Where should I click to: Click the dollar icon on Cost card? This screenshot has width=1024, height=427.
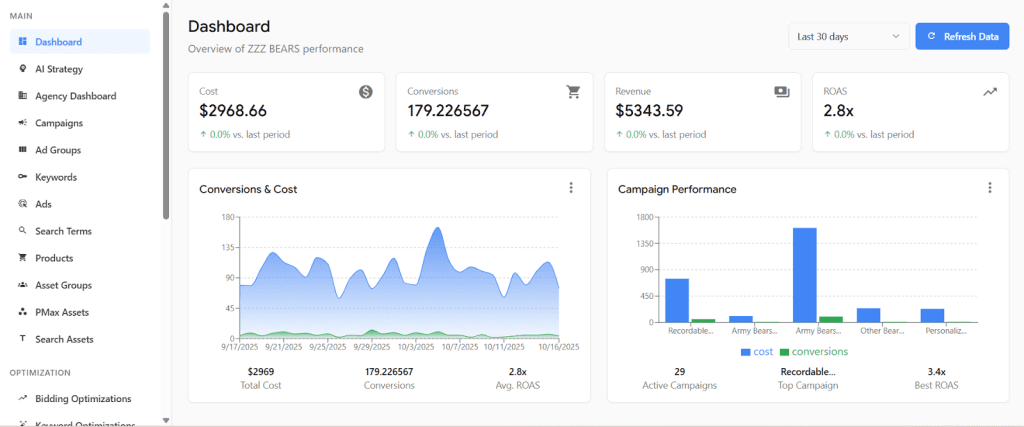[x=366, y=92]
